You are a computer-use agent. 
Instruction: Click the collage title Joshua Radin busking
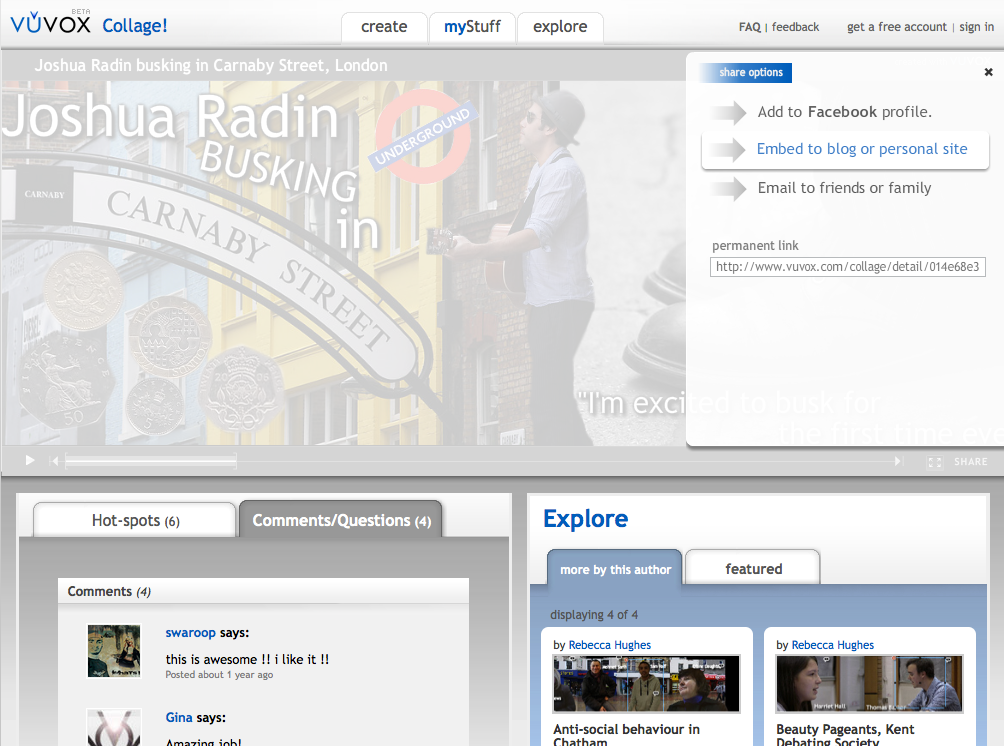[211, 66]
